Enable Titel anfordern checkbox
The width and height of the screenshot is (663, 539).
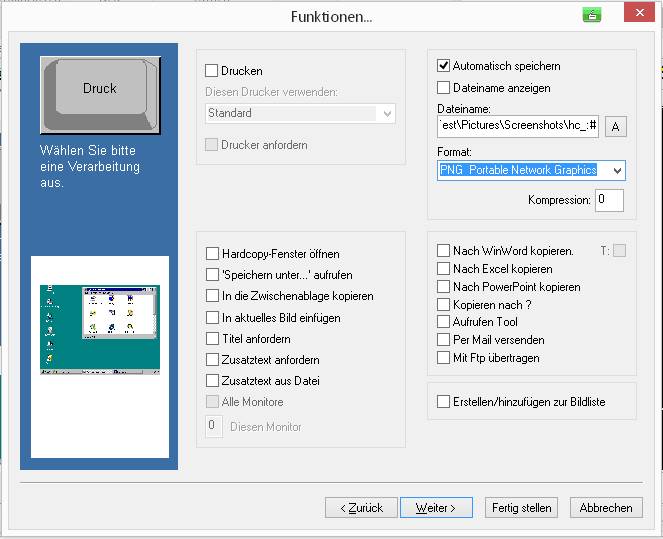(212, 339)
